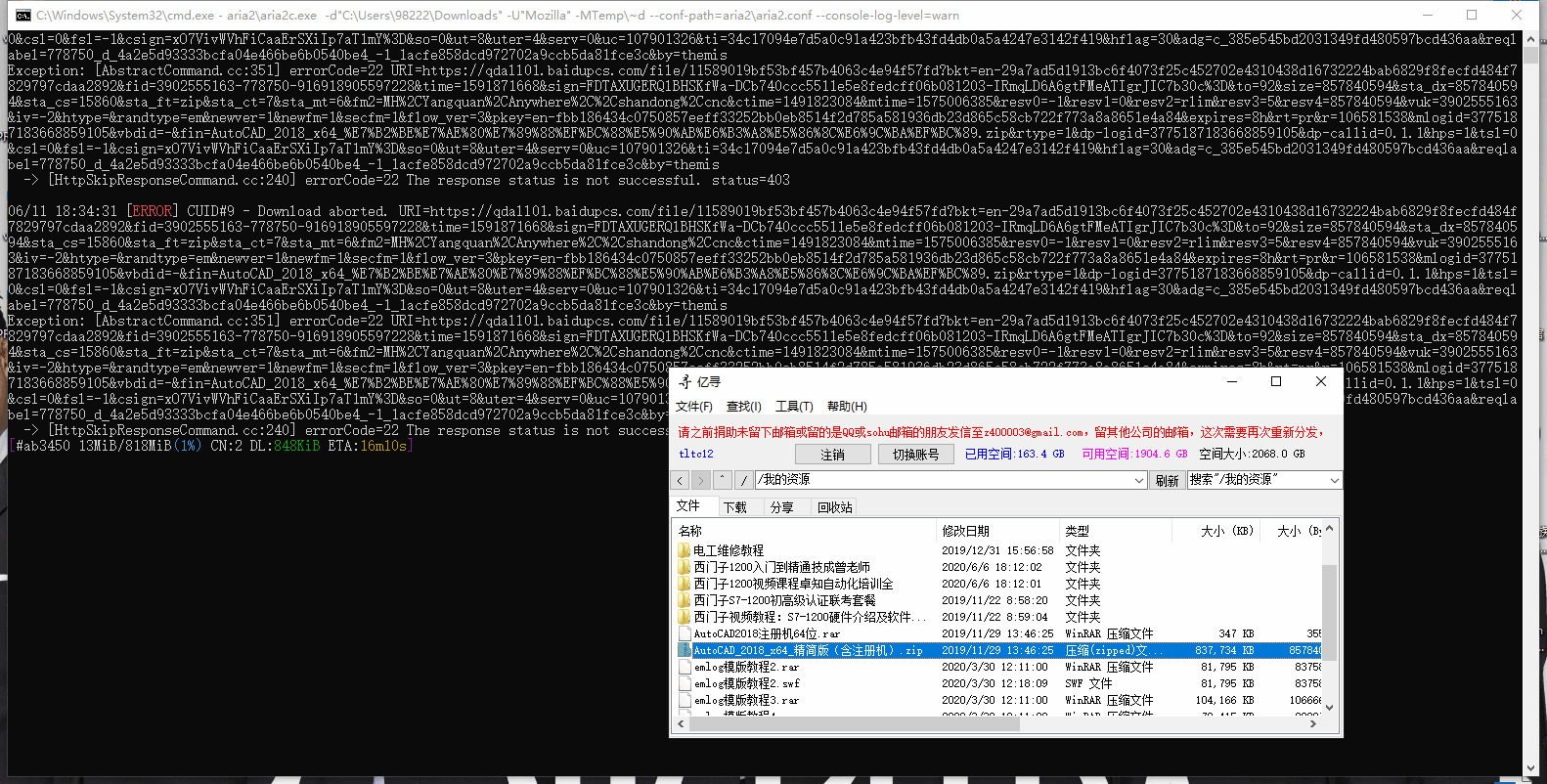
Task: Click folder icon of 西门子S7-1200初高级认证联考套餐
Action: (685, 600)
